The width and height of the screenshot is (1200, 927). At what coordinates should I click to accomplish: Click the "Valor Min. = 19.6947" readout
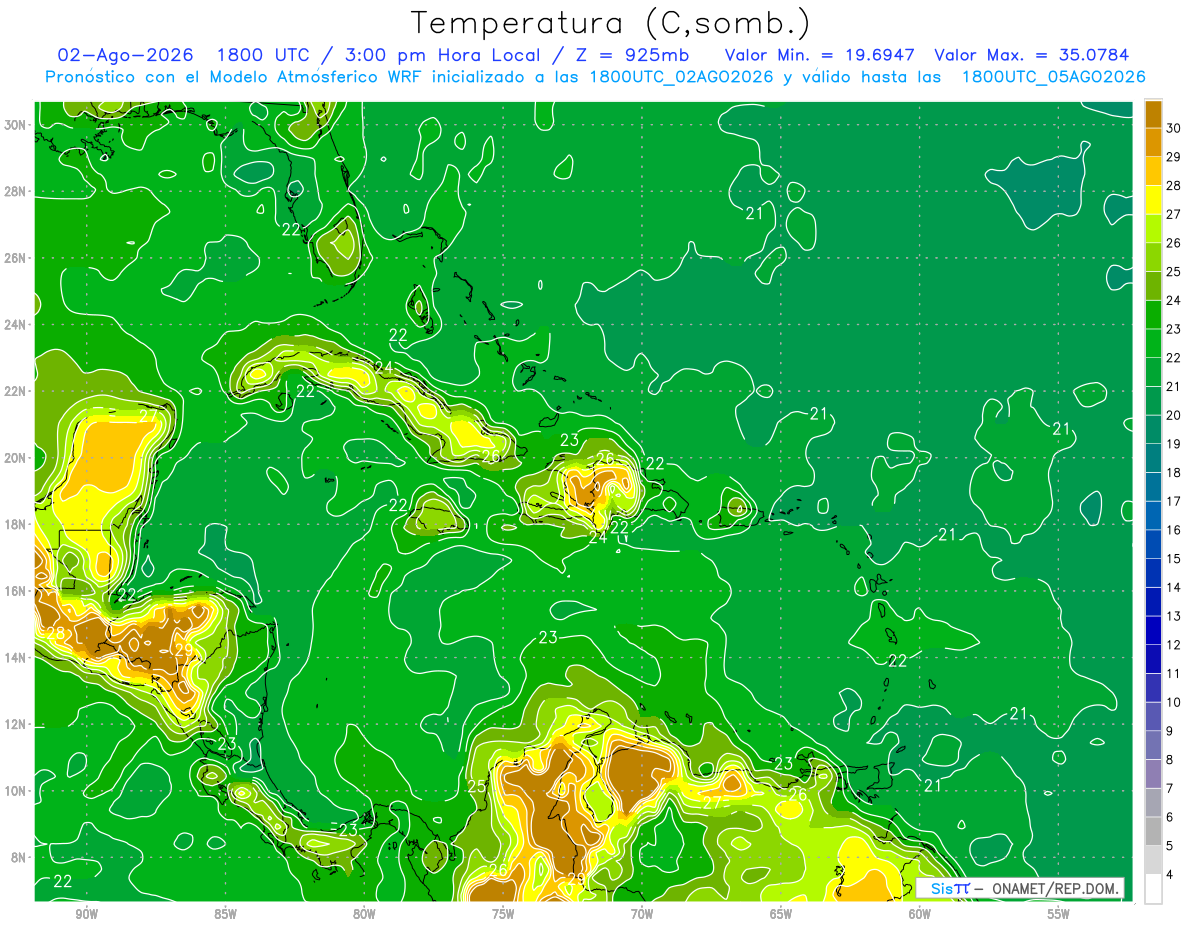(819, 55)
